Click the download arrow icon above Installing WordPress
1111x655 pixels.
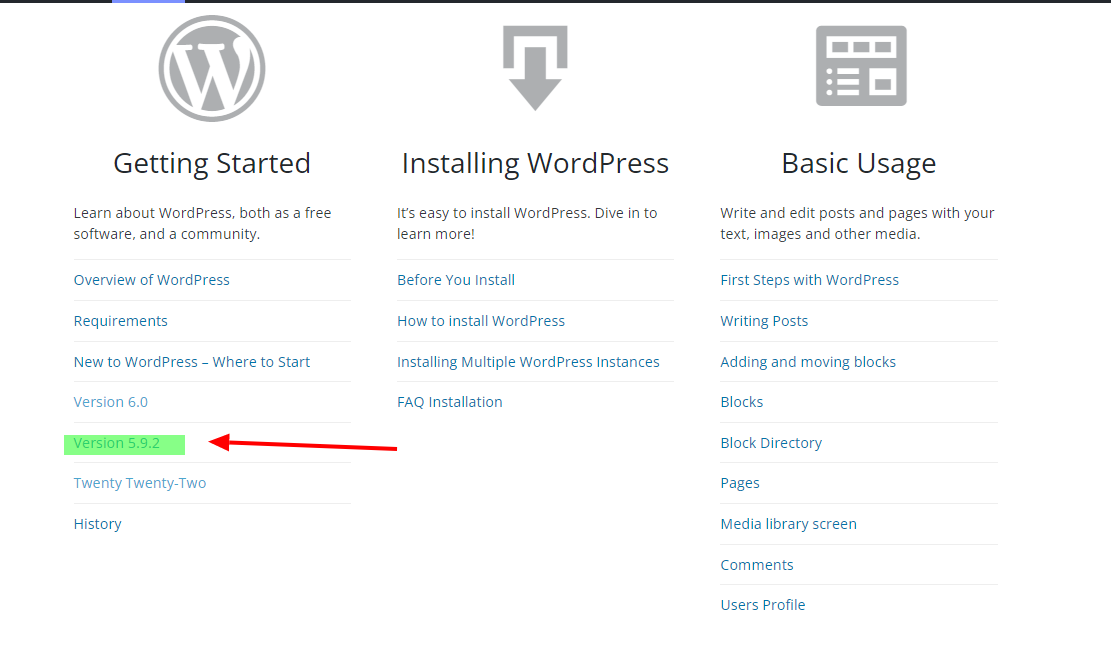coord(535,65)
